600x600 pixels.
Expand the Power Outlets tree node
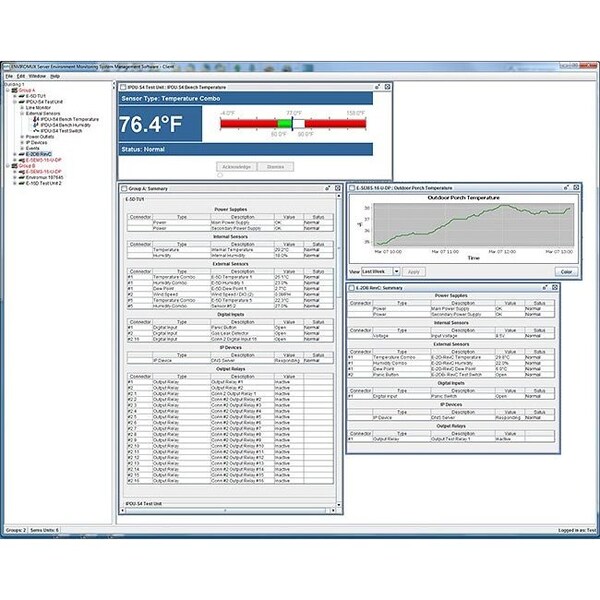pos(20,137)
